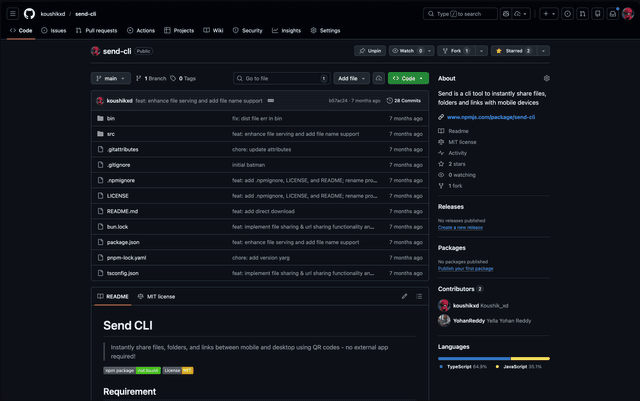Open the cloud icon next to Add file

[379, 78]
